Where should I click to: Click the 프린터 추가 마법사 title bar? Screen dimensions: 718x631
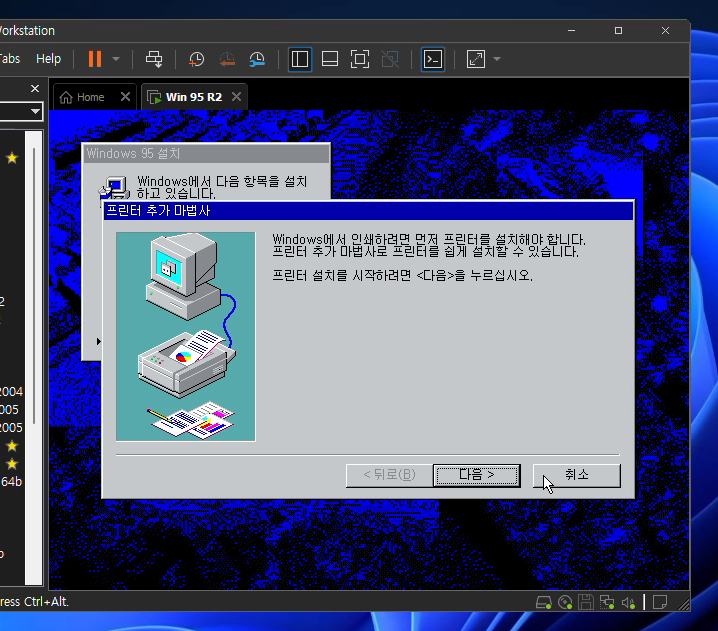369,211
